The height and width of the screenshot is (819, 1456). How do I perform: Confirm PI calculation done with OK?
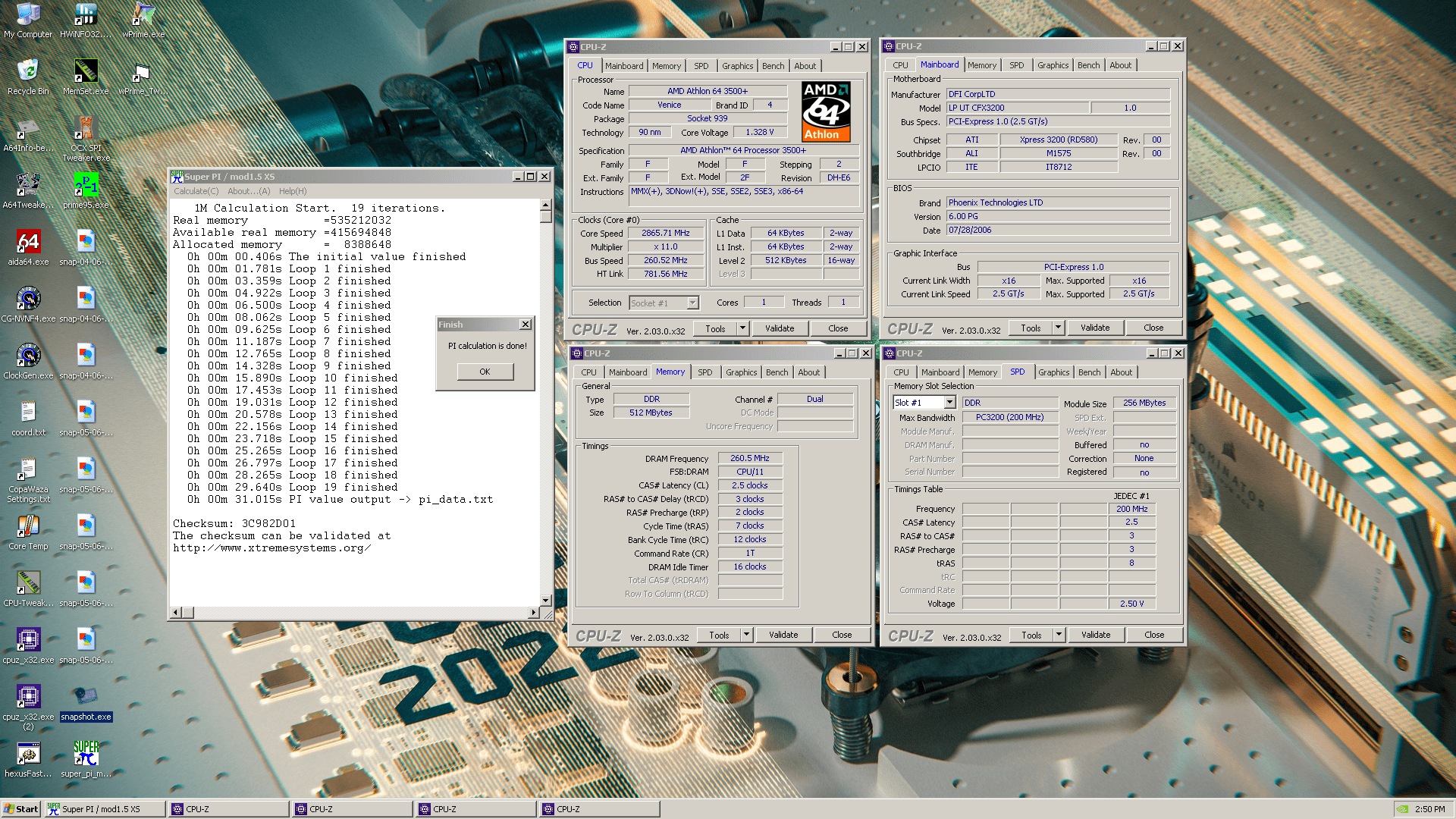(x=485, y=372)
